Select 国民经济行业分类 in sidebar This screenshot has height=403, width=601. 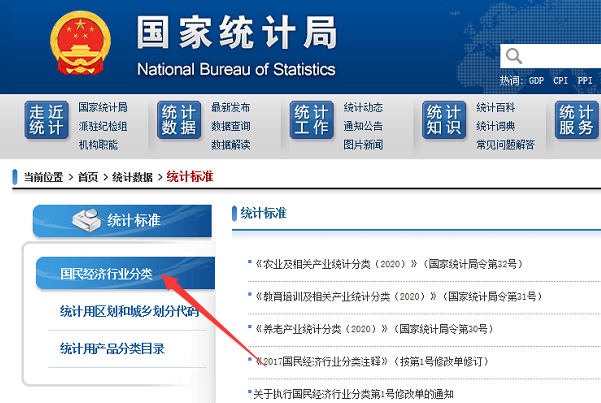tap(125, 273)
